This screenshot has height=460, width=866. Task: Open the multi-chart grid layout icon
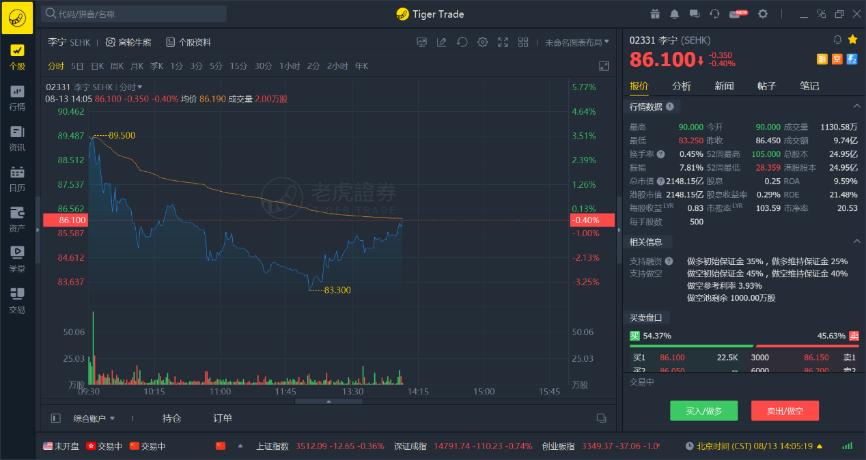click(523, 42)
